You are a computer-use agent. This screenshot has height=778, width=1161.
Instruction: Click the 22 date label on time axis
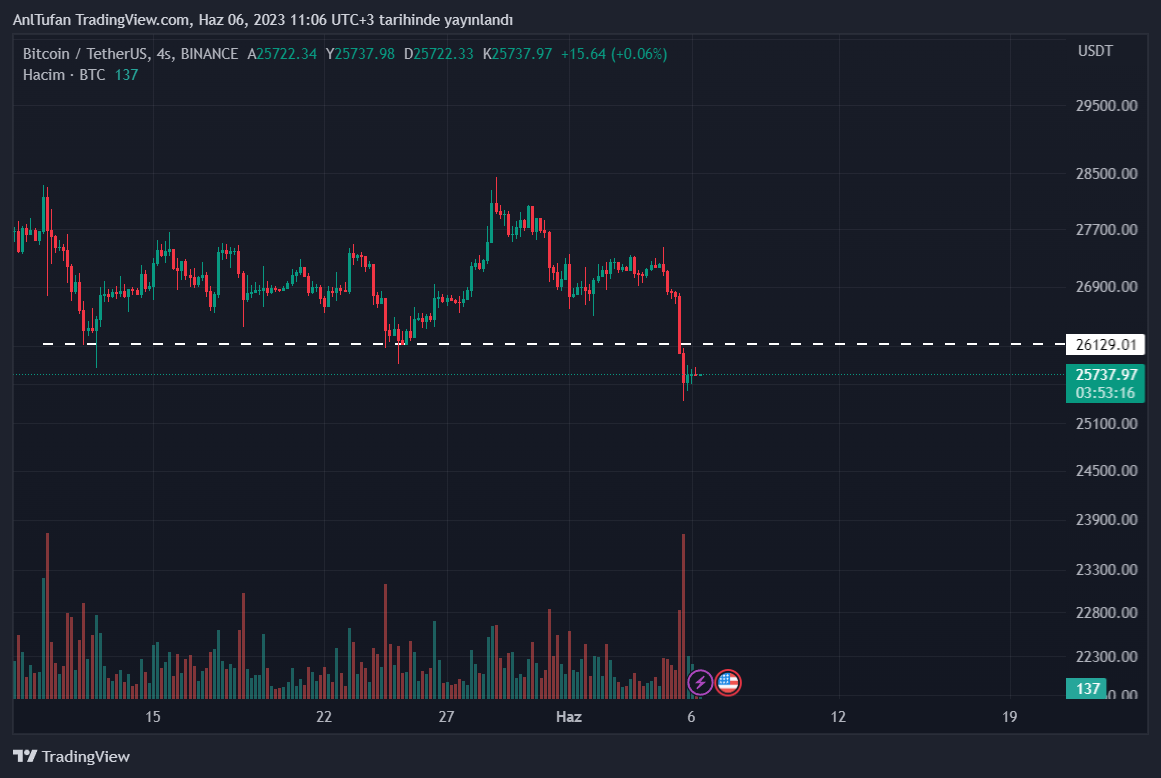click(x=323, y=716)
